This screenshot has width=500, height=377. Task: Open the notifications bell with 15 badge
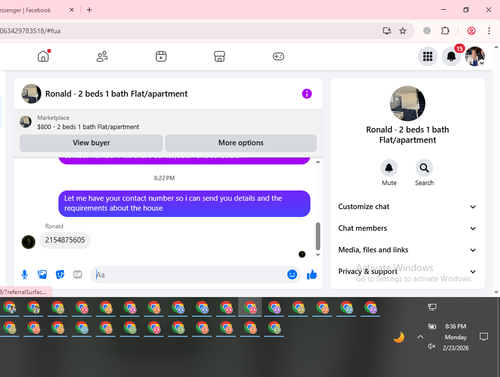[451, 56]
